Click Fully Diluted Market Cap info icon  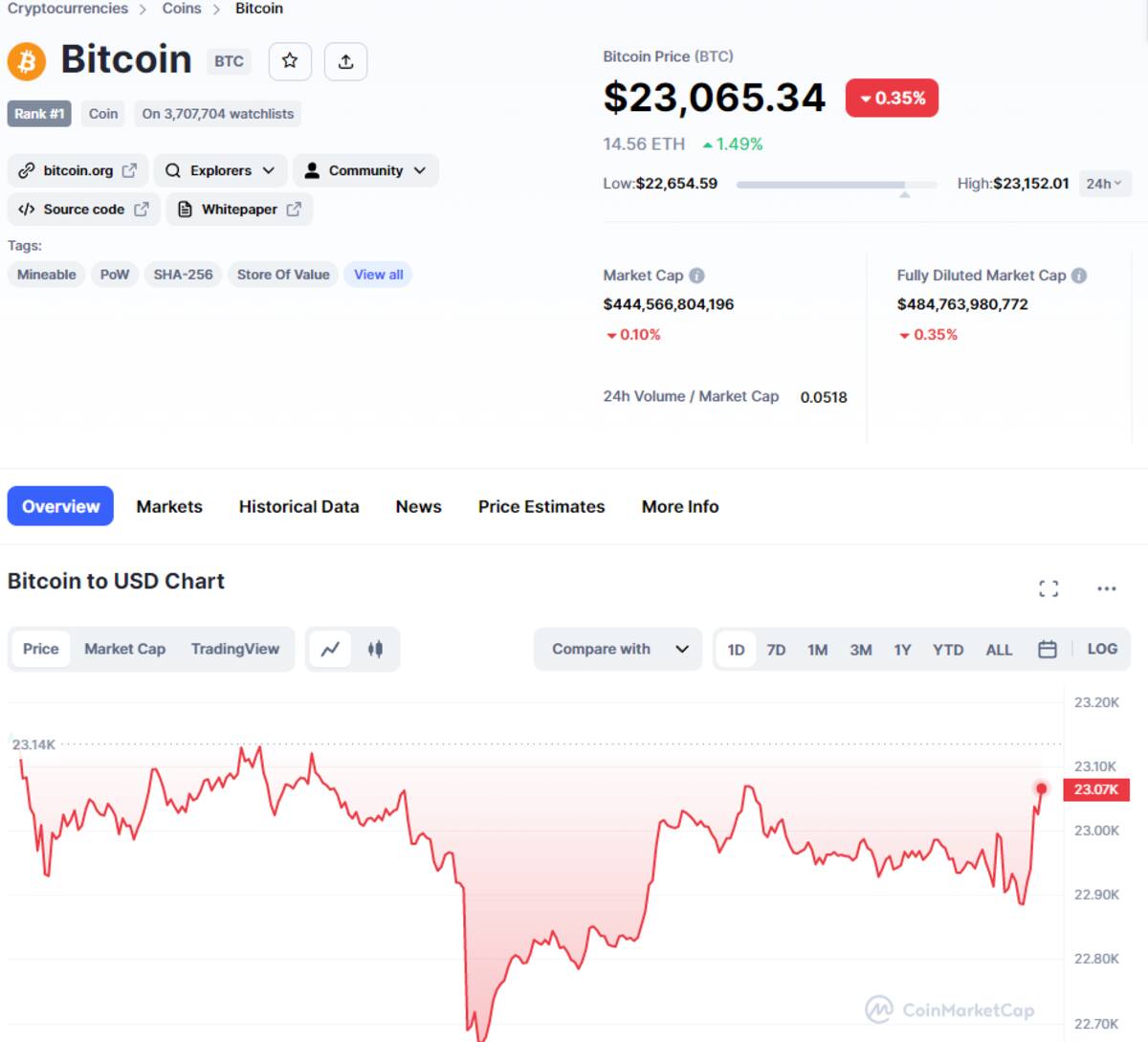point(1079,276)
